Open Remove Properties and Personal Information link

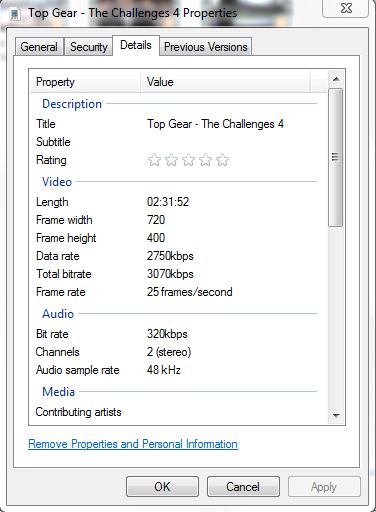coord(133,444)
